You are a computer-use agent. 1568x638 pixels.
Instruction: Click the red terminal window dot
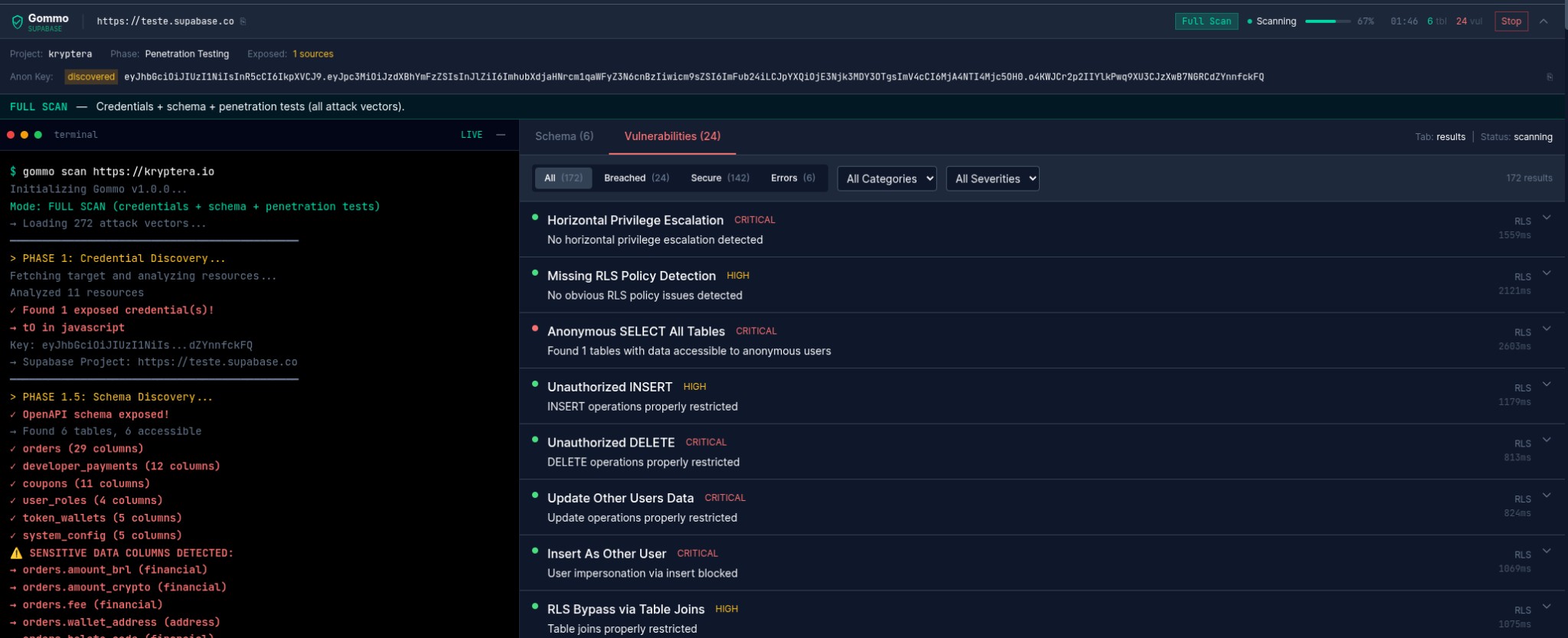11,135
